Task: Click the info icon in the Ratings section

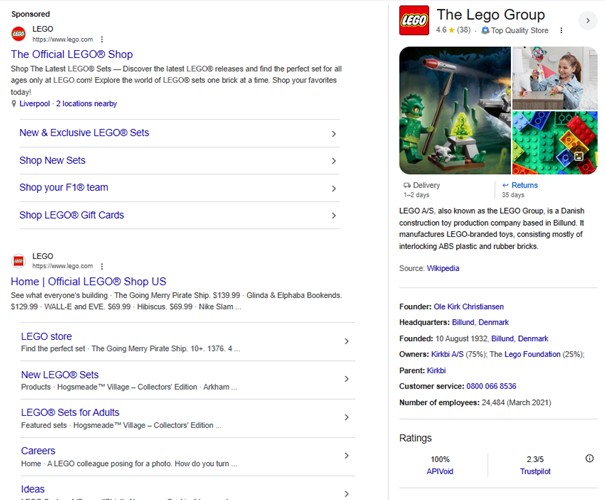Action: click(x=589, y=458)
